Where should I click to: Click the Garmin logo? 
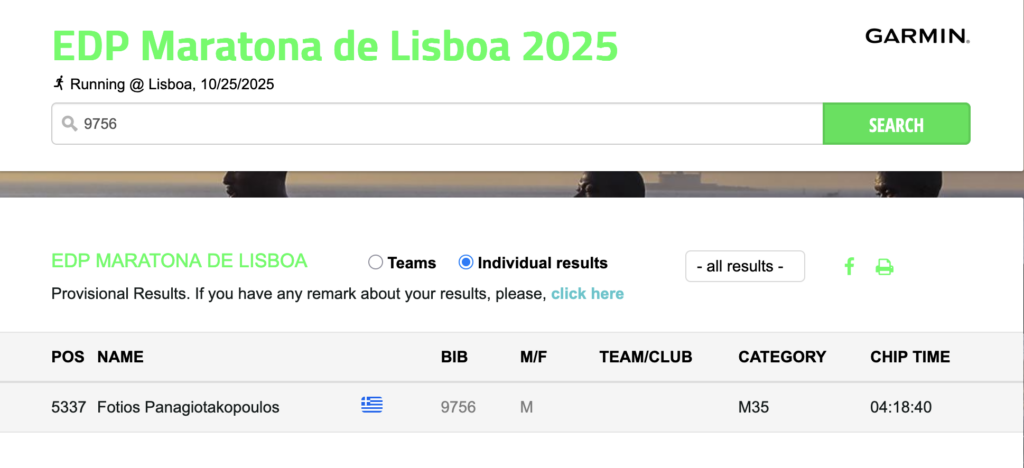point(917,37)
